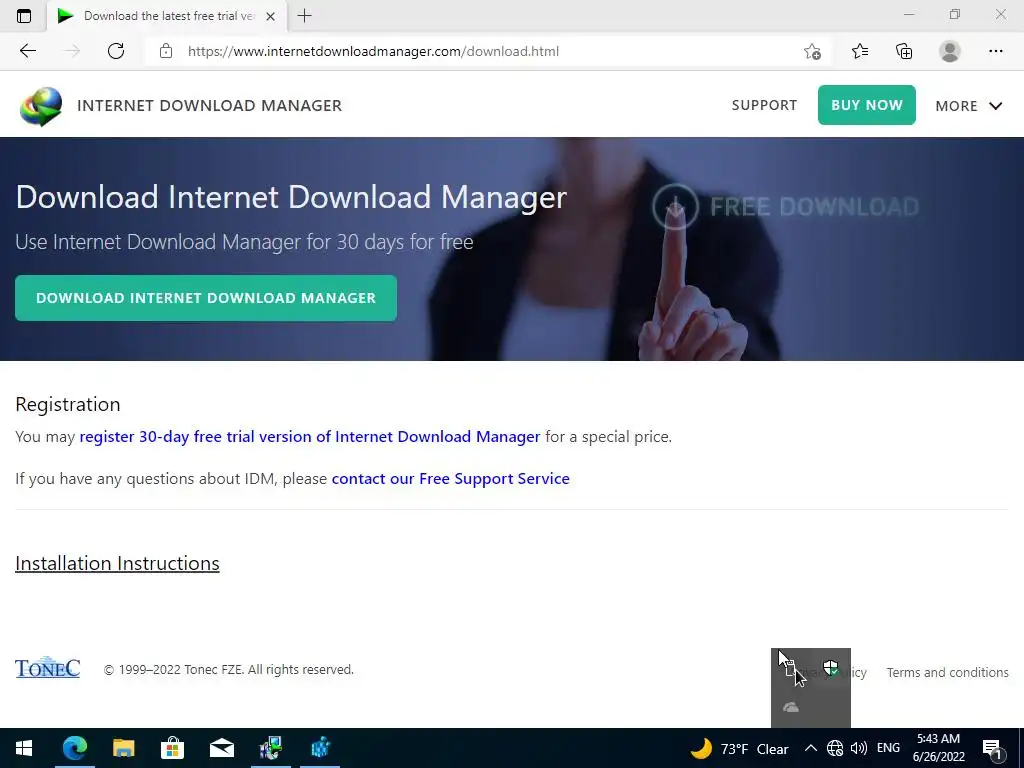Open the network globe status icon

click(835, 748)
